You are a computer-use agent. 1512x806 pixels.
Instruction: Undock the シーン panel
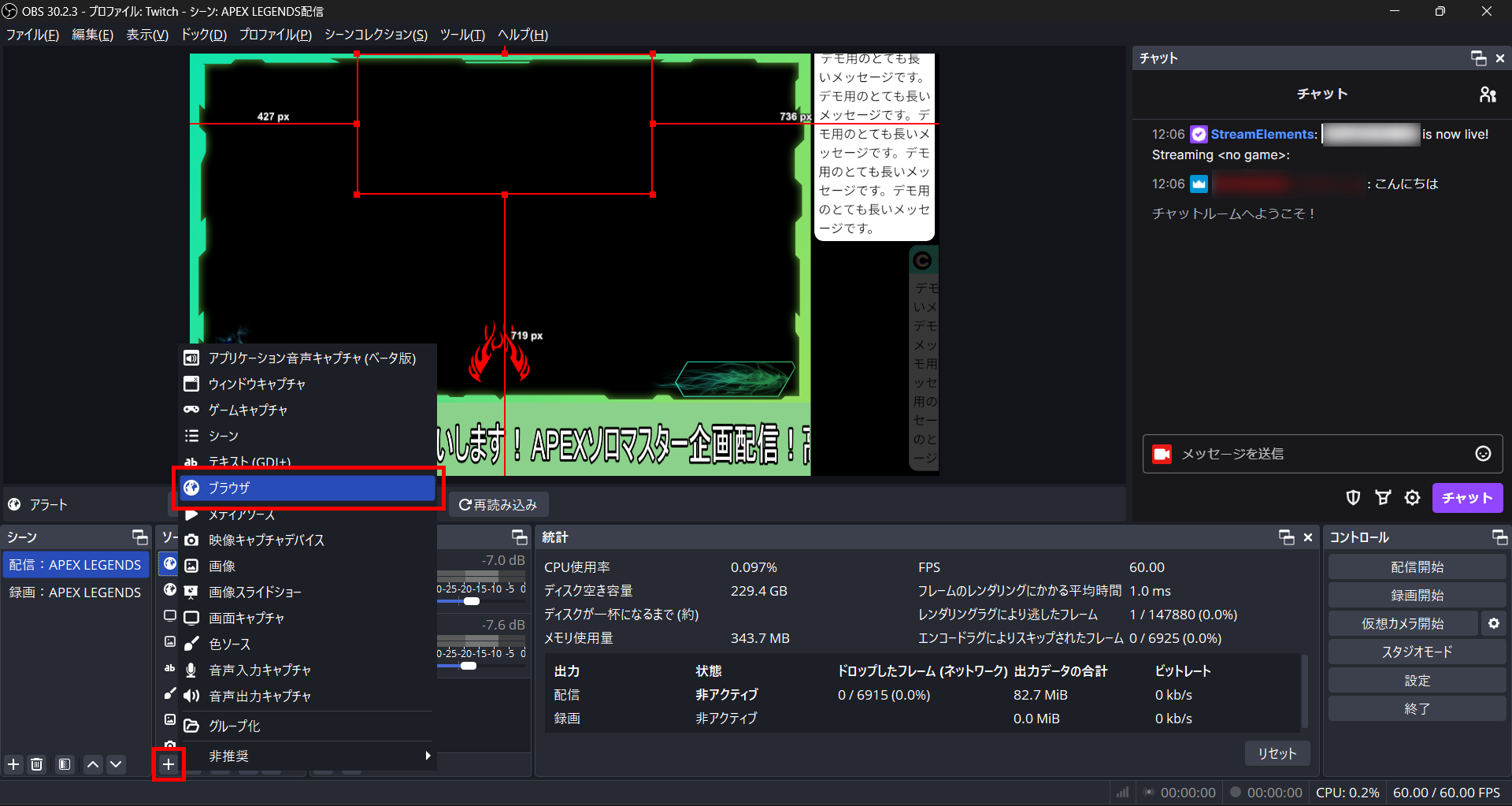click(139, 537)
